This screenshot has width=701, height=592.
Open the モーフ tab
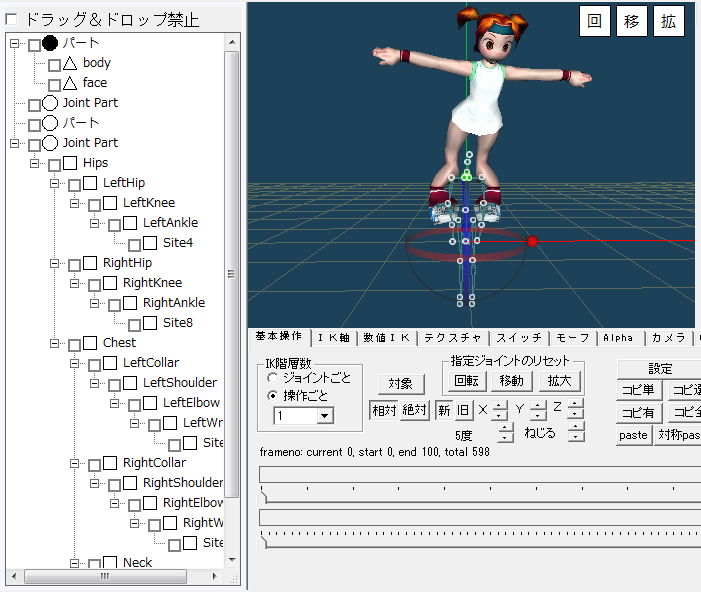(573, 338)
